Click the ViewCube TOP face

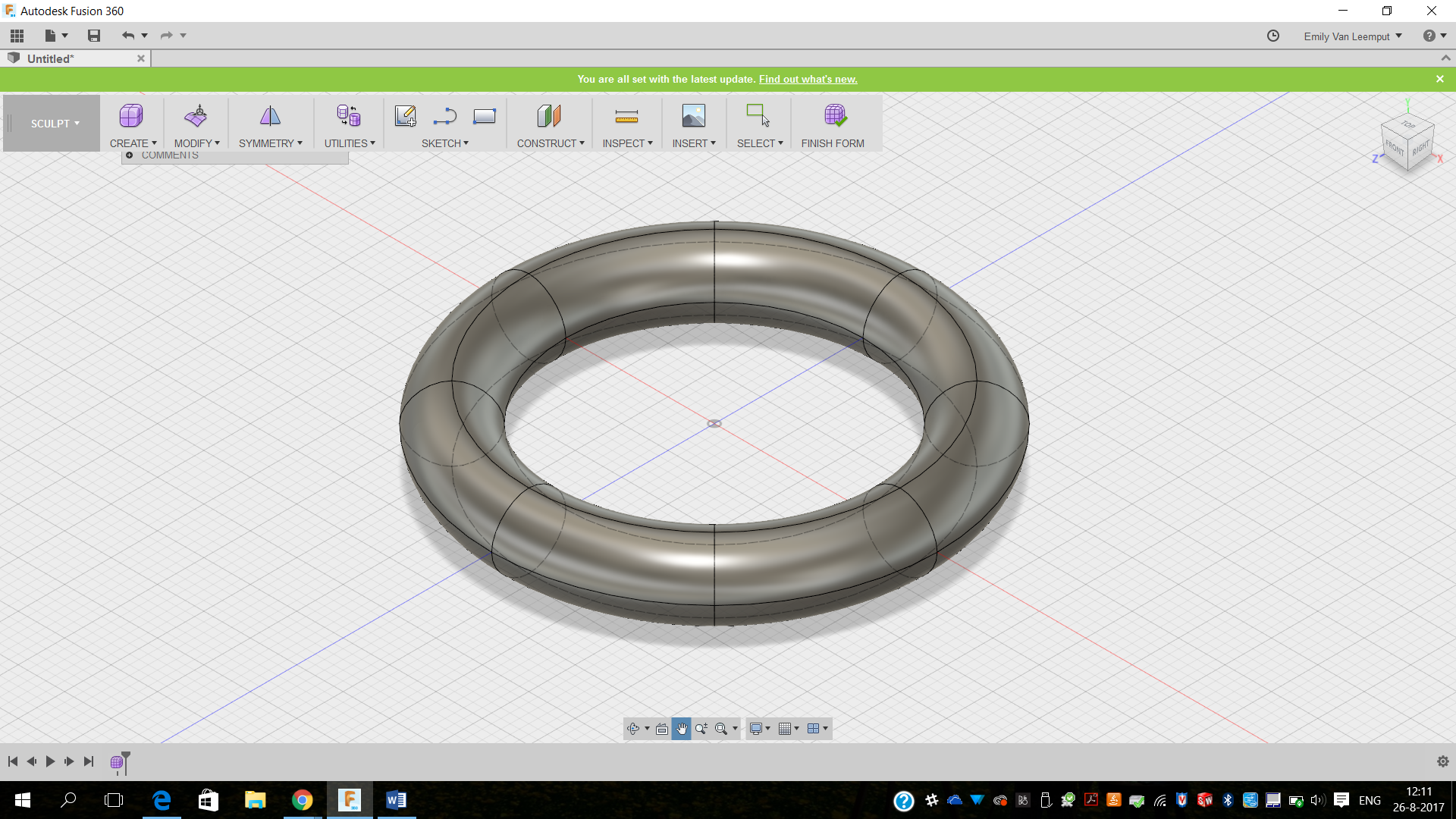(x=1408, y=125)
